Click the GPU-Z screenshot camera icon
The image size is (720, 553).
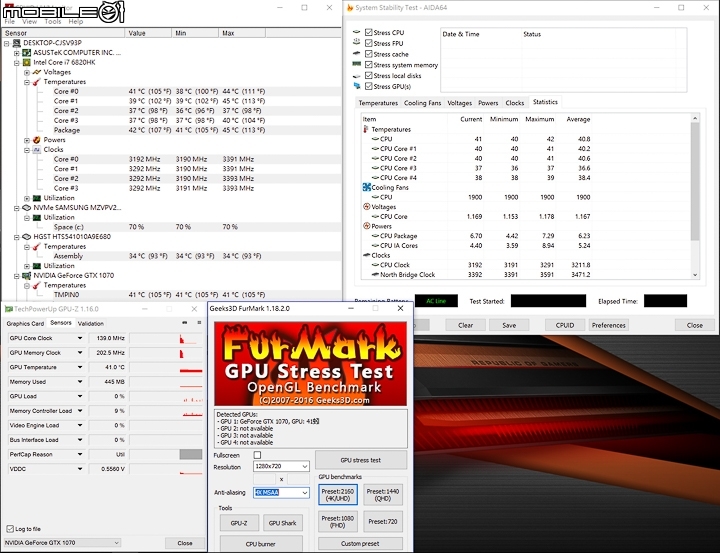185,323
